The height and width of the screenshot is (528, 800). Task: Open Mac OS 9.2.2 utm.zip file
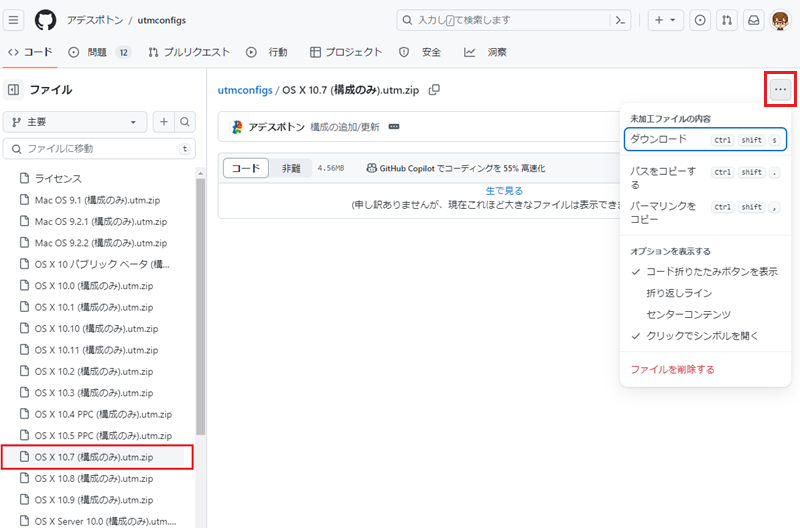click(x=101, y=243)
